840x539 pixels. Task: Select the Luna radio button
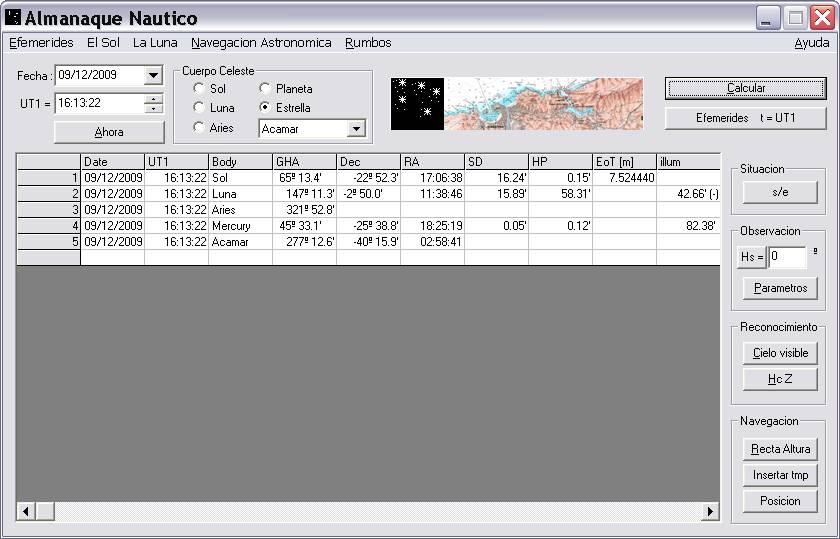tap(199, 108)
